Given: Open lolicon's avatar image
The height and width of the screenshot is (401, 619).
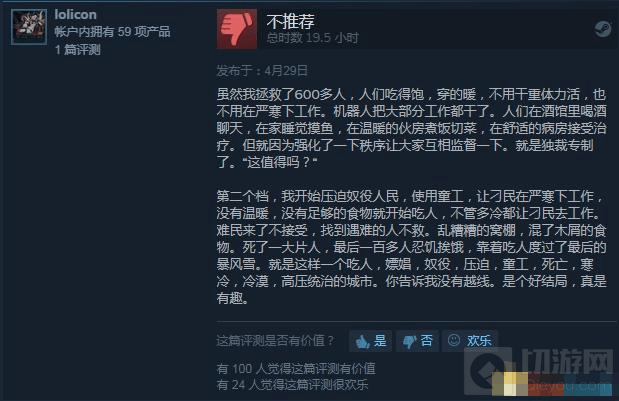Looking at the screenshot, I should [29, 27].
